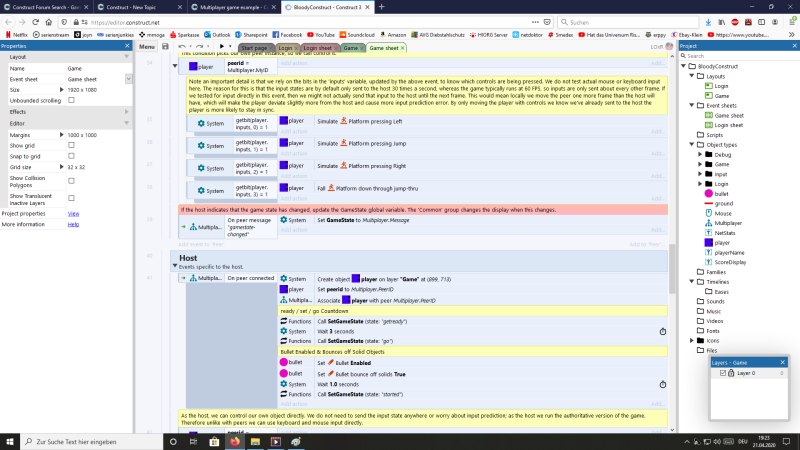Edit the layout Name field 'Game'
The height and width of the screenshot is (450, 800).
click(98, 68)
